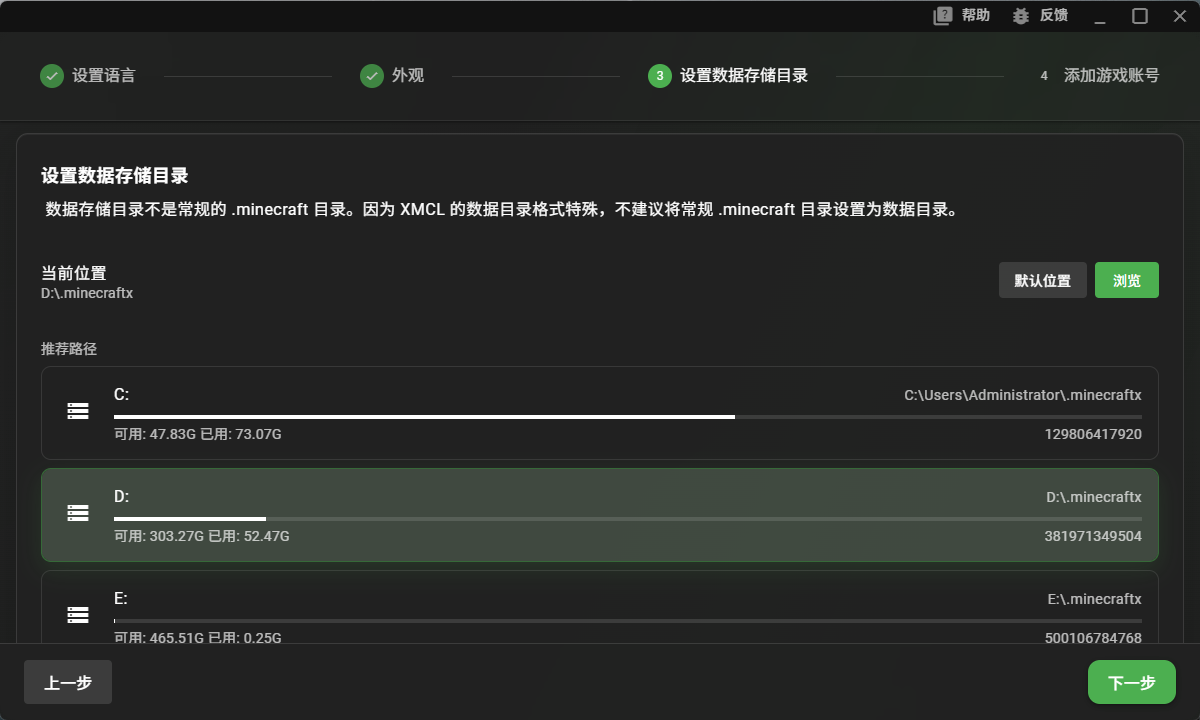Open the 帮助 help icon
The image size is (1200, 720).
(x=942, y=16)
